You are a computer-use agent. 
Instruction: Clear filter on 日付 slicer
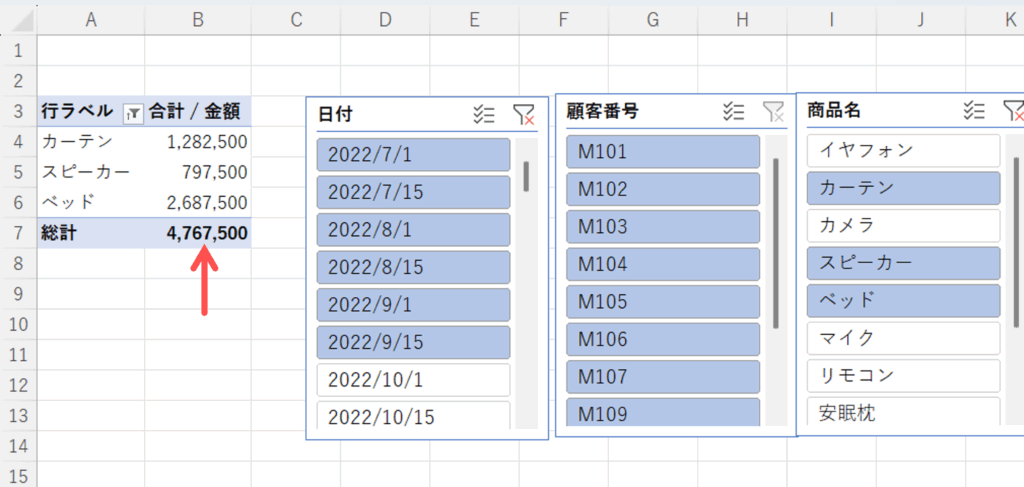[x=524, y=114]
